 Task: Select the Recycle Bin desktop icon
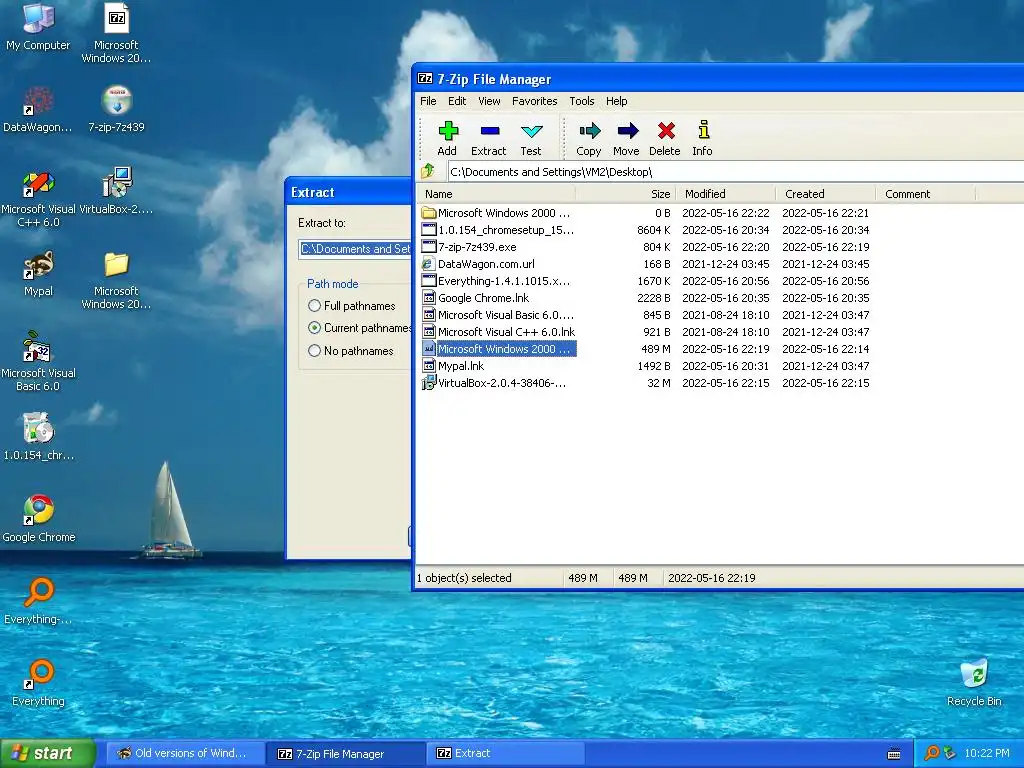pos(974,683)
